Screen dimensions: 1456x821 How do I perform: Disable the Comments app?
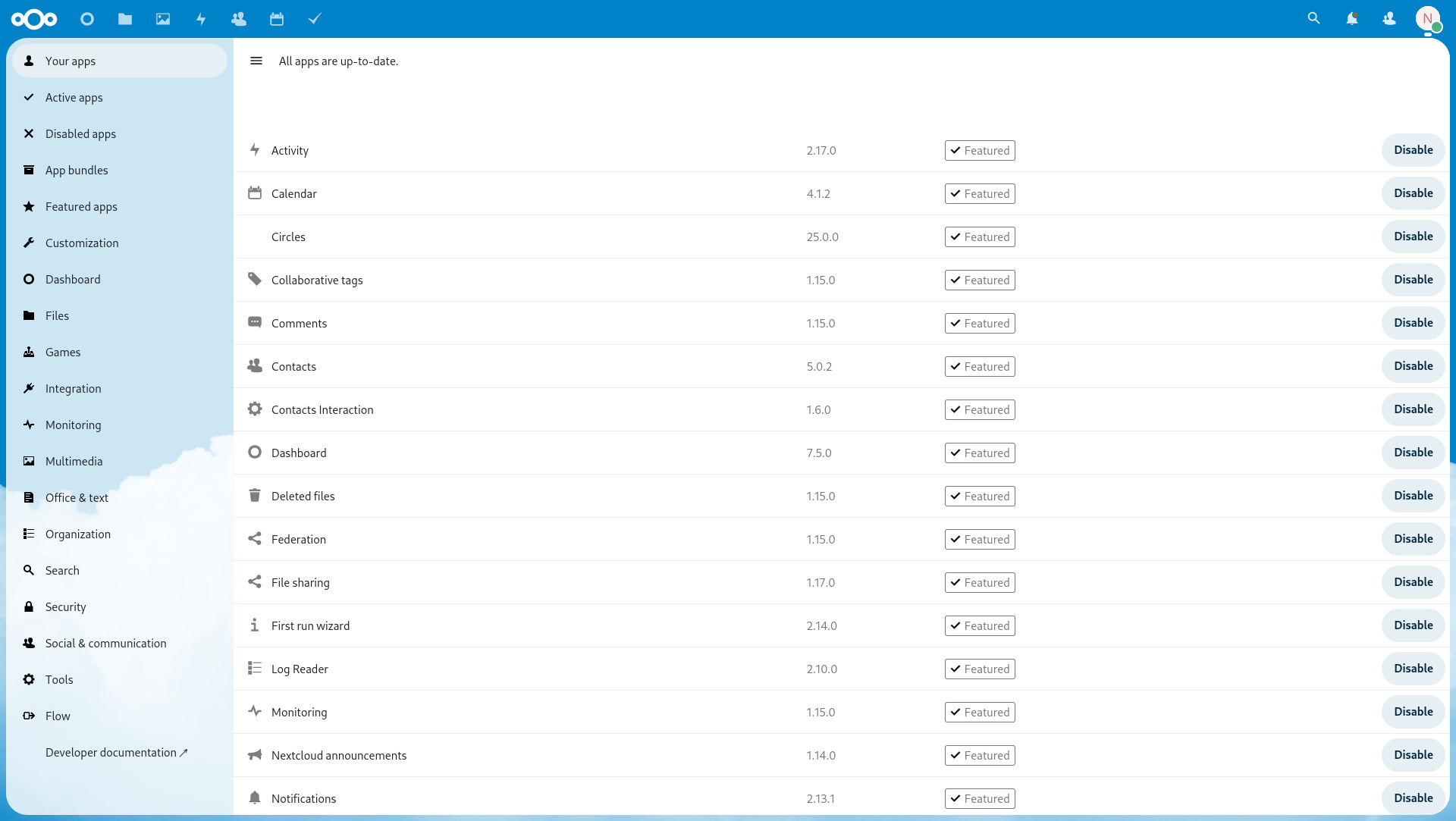[1413, 323]
